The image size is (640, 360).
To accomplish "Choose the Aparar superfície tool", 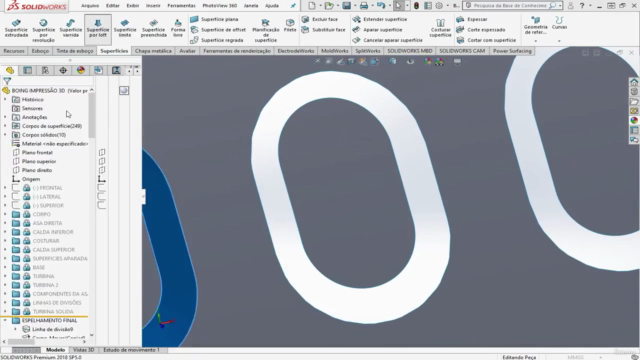I will 378,30.
